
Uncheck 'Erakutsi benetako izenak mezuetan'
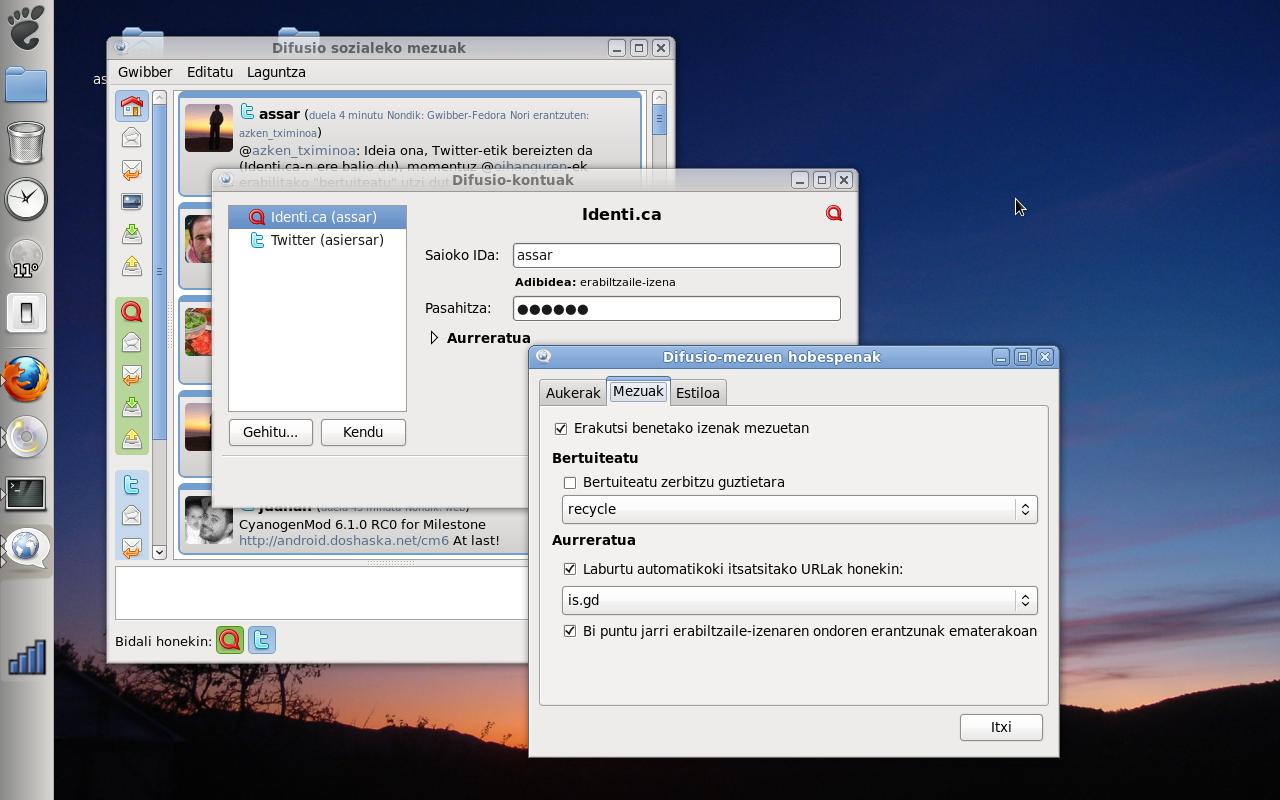(x=561, y=428)
